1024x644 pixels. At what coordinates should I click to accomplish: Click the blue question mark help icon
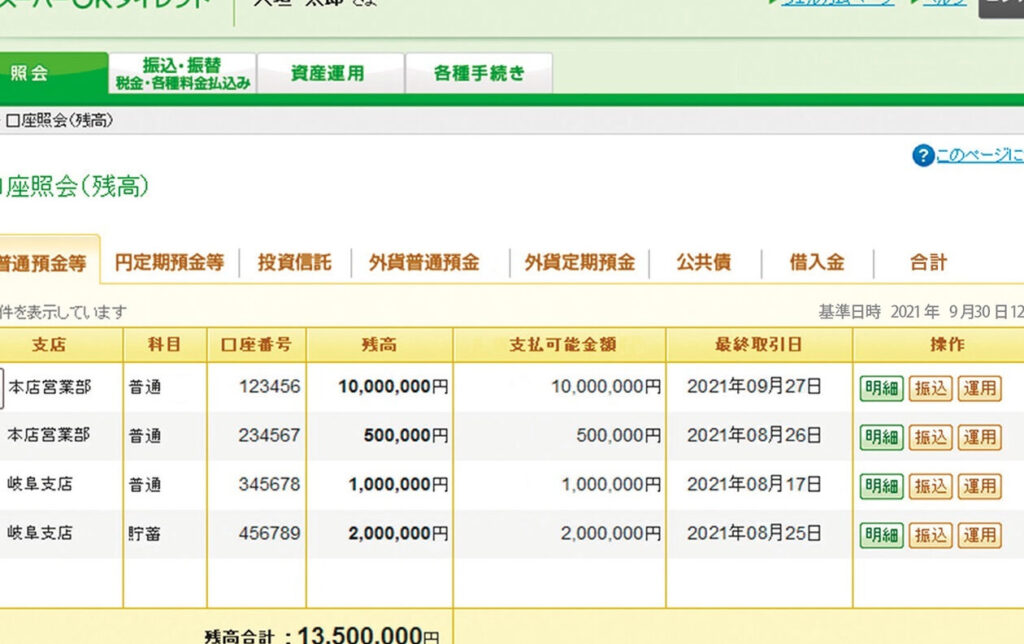click(922, 156)
